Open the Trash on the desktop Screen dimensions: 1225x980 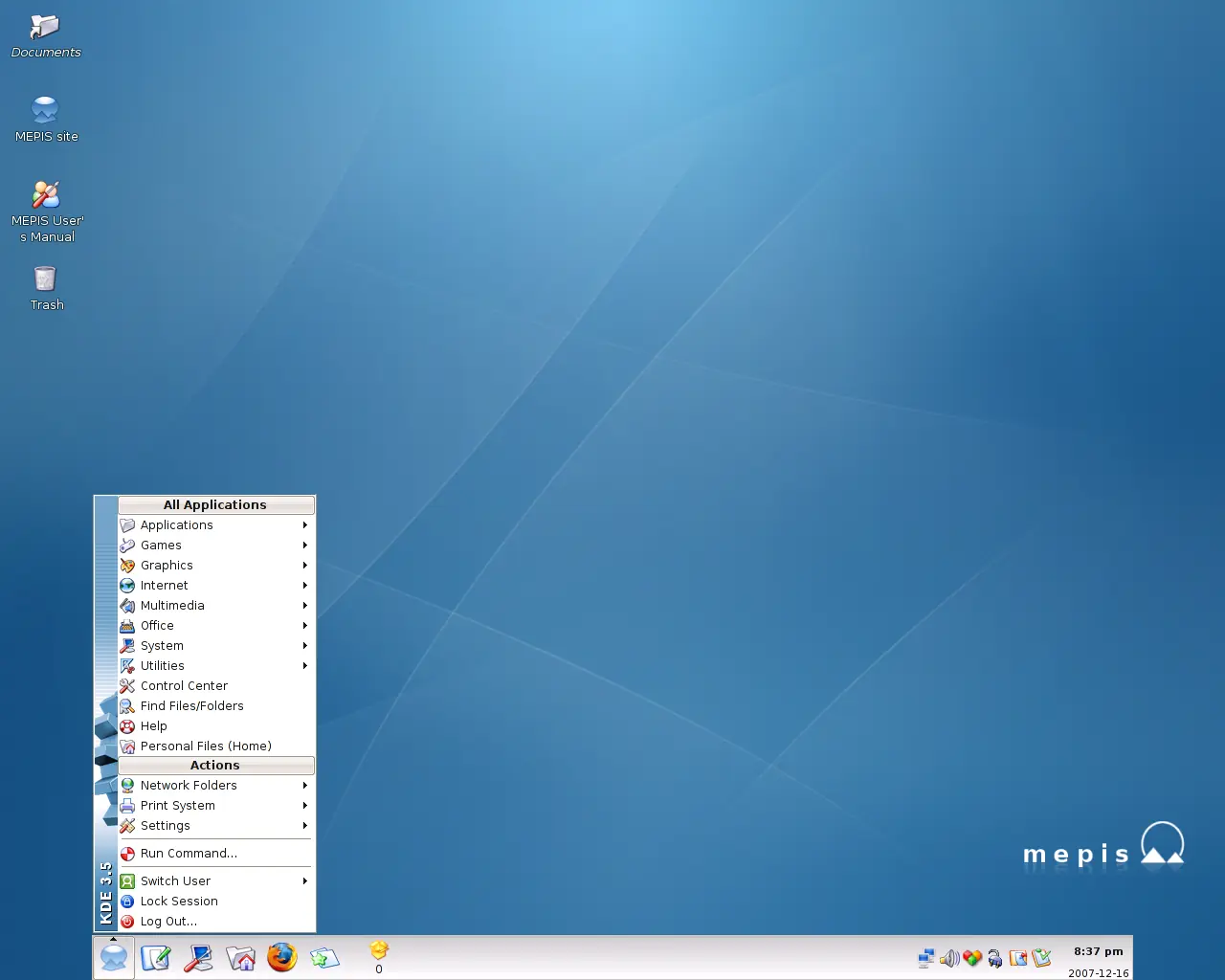pos(46,288)
